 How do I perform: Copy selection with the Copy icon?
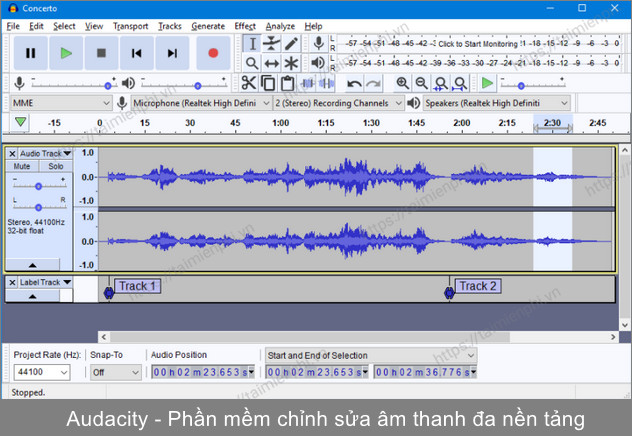[268, 83]
